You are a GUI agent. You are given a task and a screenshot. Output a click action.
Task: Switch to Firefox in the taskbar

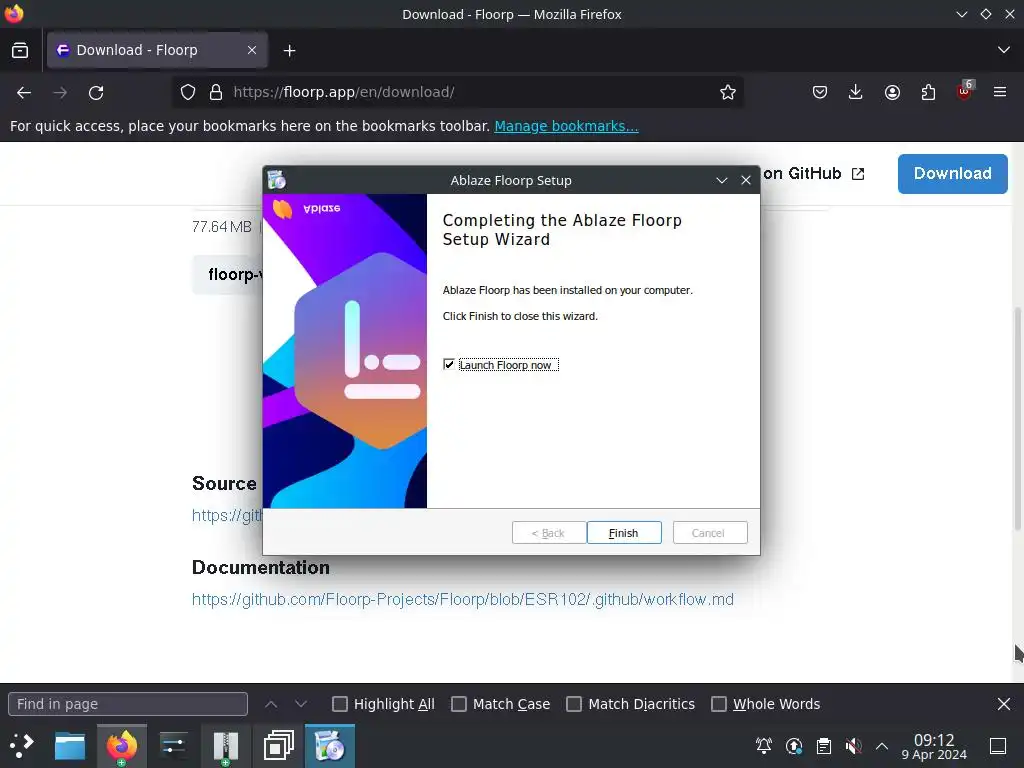(x=122, y=746)
